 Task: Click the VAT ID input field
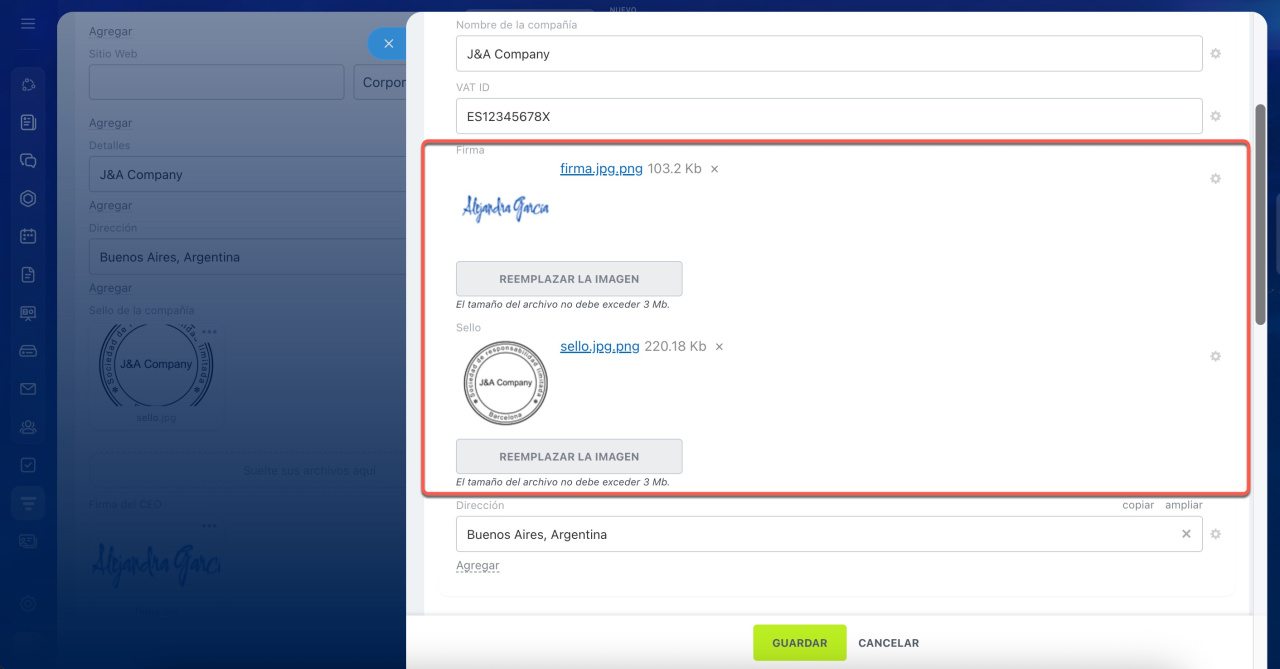pyautogui.click(x=828, y=117)
